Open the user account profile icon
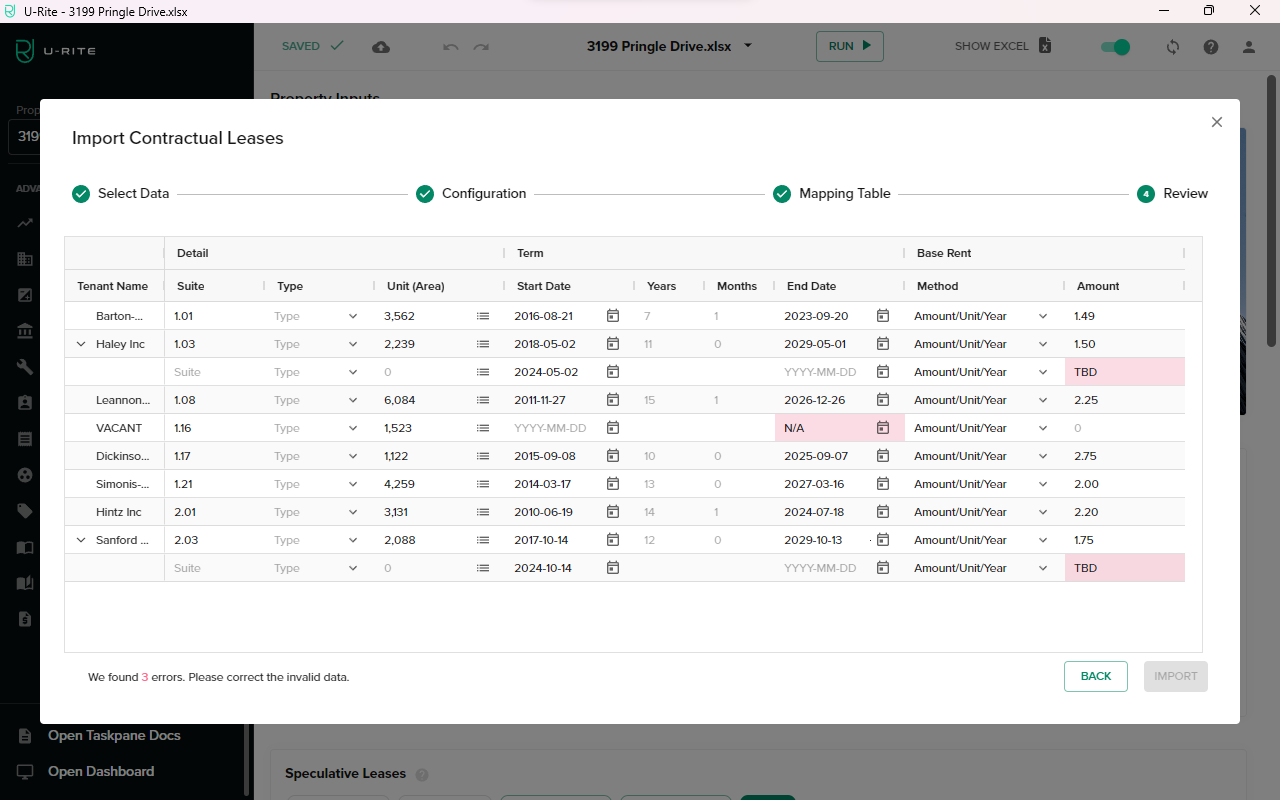This screenshot has height=800, width=1280. click(x=1249, y=47)
